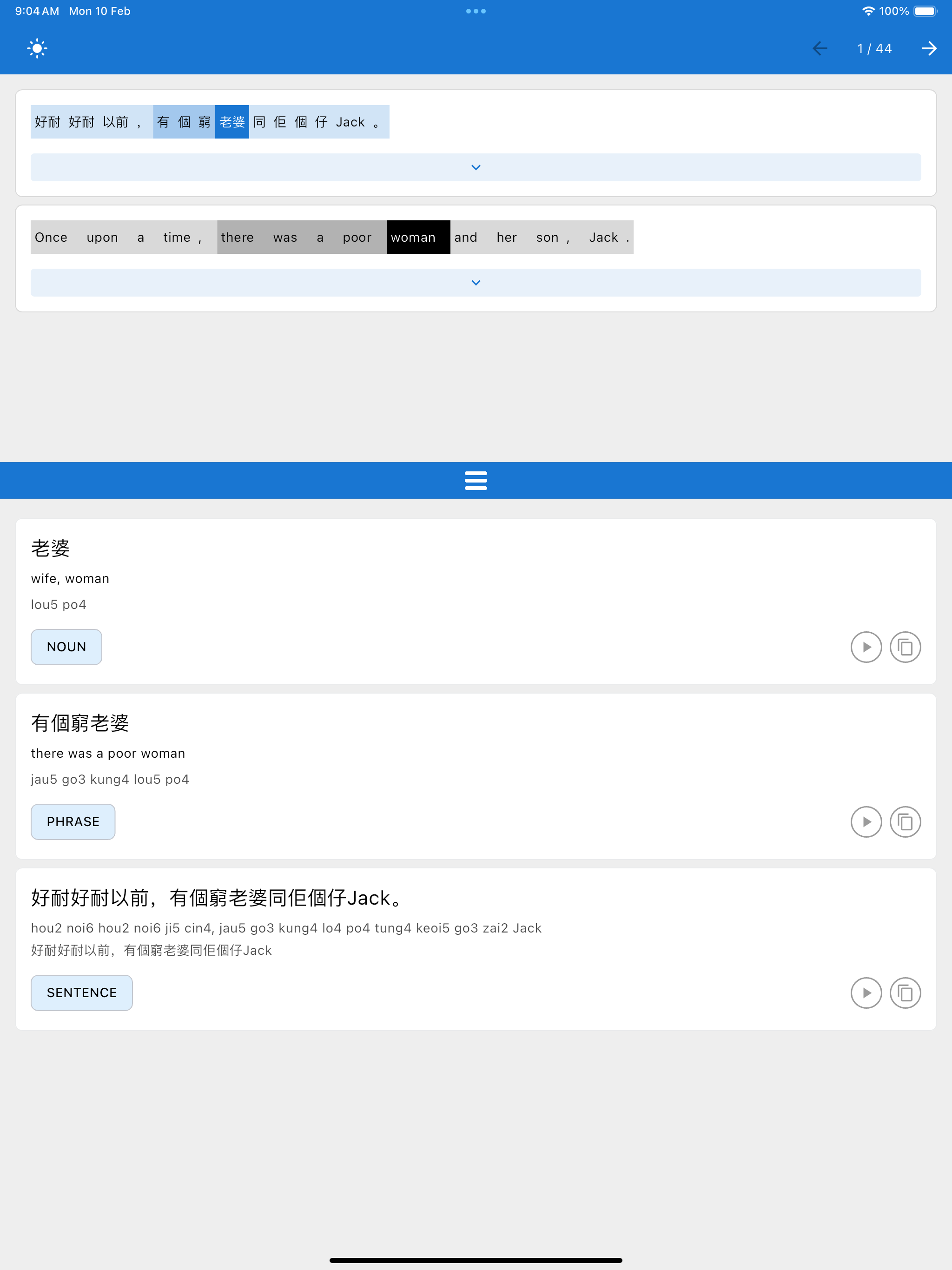Select the word 窮 in Cantonese sentence
Screen dimensions: 952x1270
coord(205,122)
